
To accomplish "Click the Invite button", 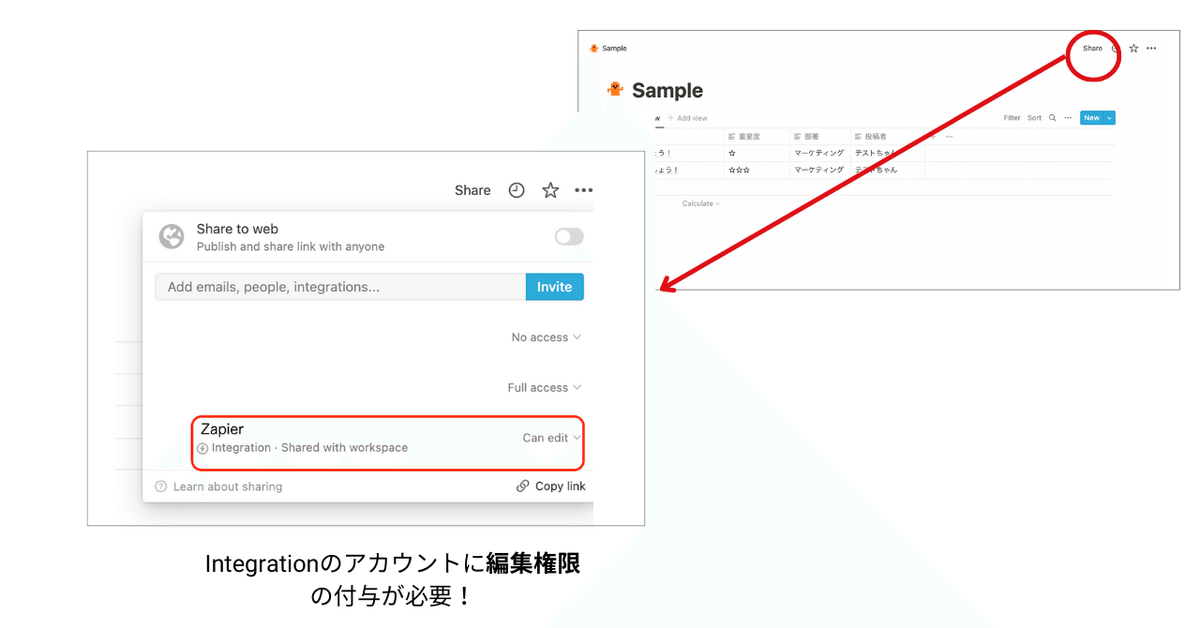I will (x=555, y=287).
